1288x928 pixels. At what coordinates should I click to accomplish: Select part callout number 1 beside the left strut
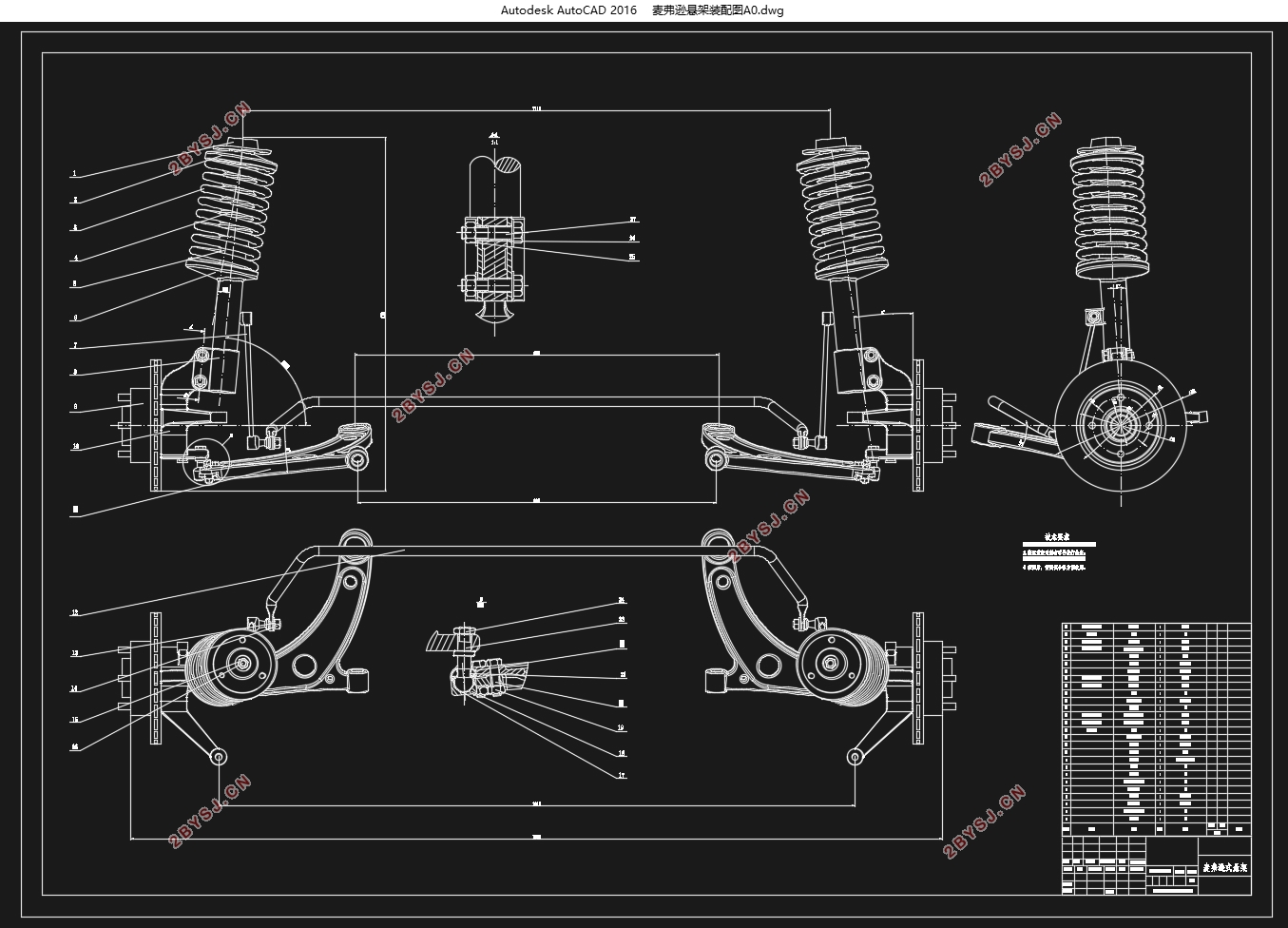pyautogui.click(x=74, y=174)
